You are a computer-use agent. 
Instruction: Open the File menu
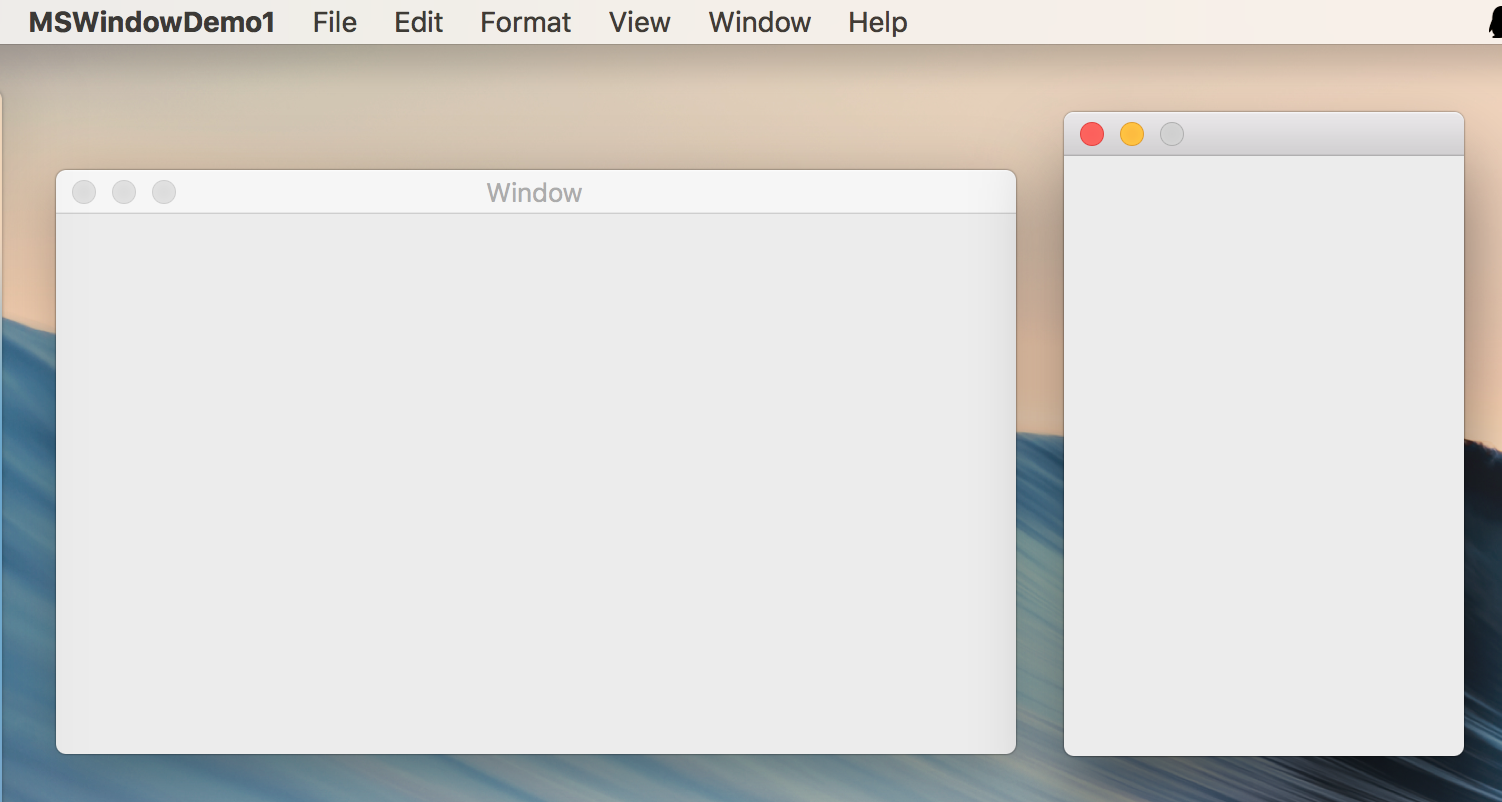point(334,21)
